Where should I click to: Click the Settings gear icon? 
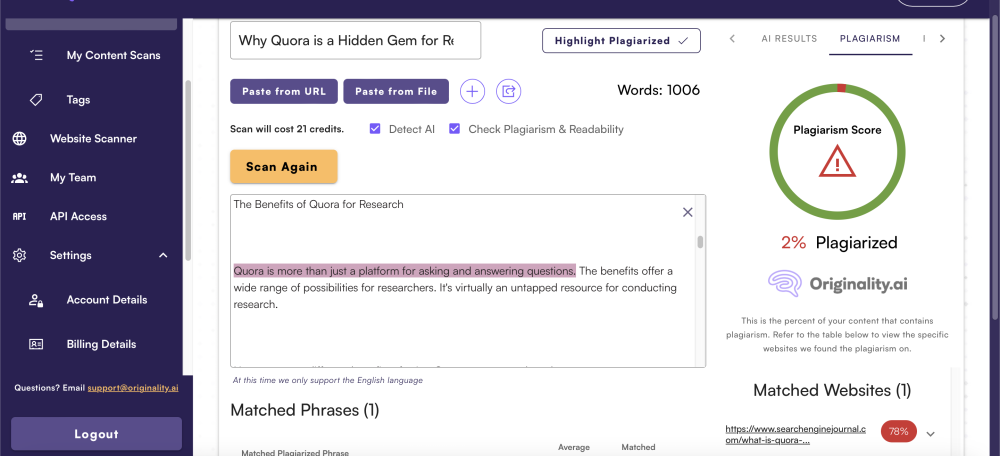coord(20,255)
